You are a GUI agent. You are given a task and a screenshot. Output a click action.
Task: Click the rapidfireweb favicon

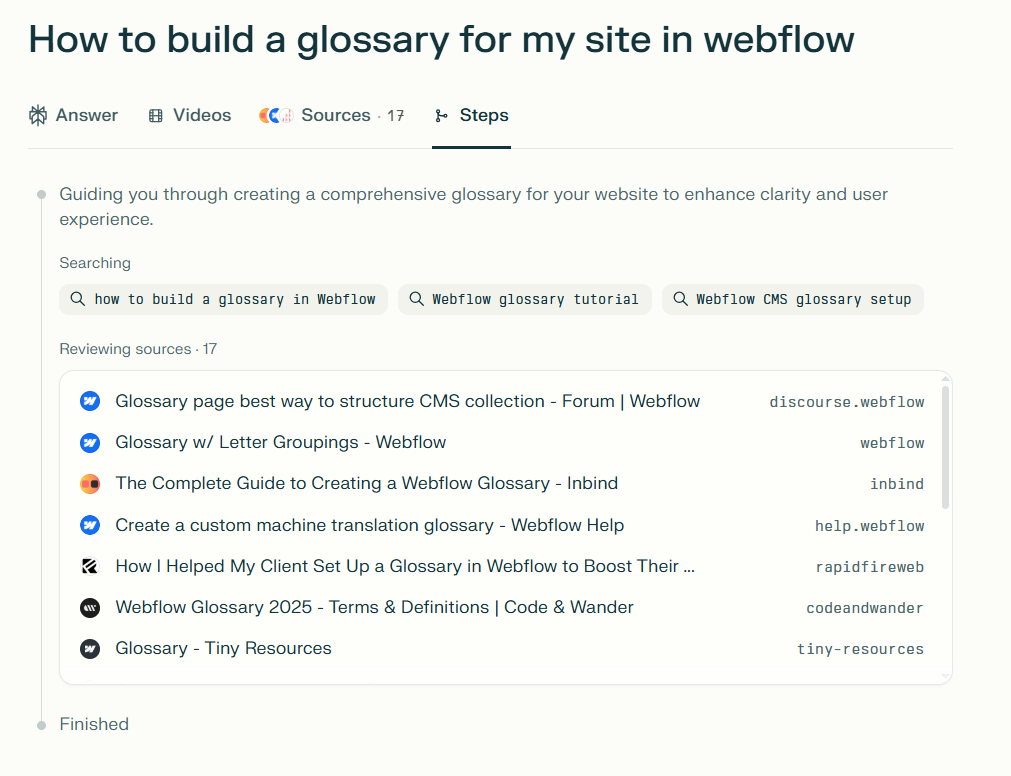pyautogui.click(x=90, y=566)
